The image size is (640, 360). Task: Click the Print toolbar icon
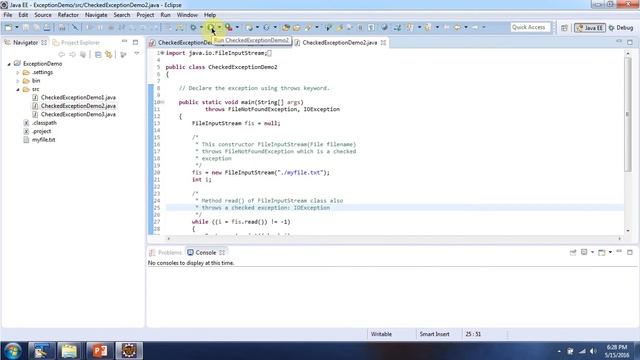(47, 27)
